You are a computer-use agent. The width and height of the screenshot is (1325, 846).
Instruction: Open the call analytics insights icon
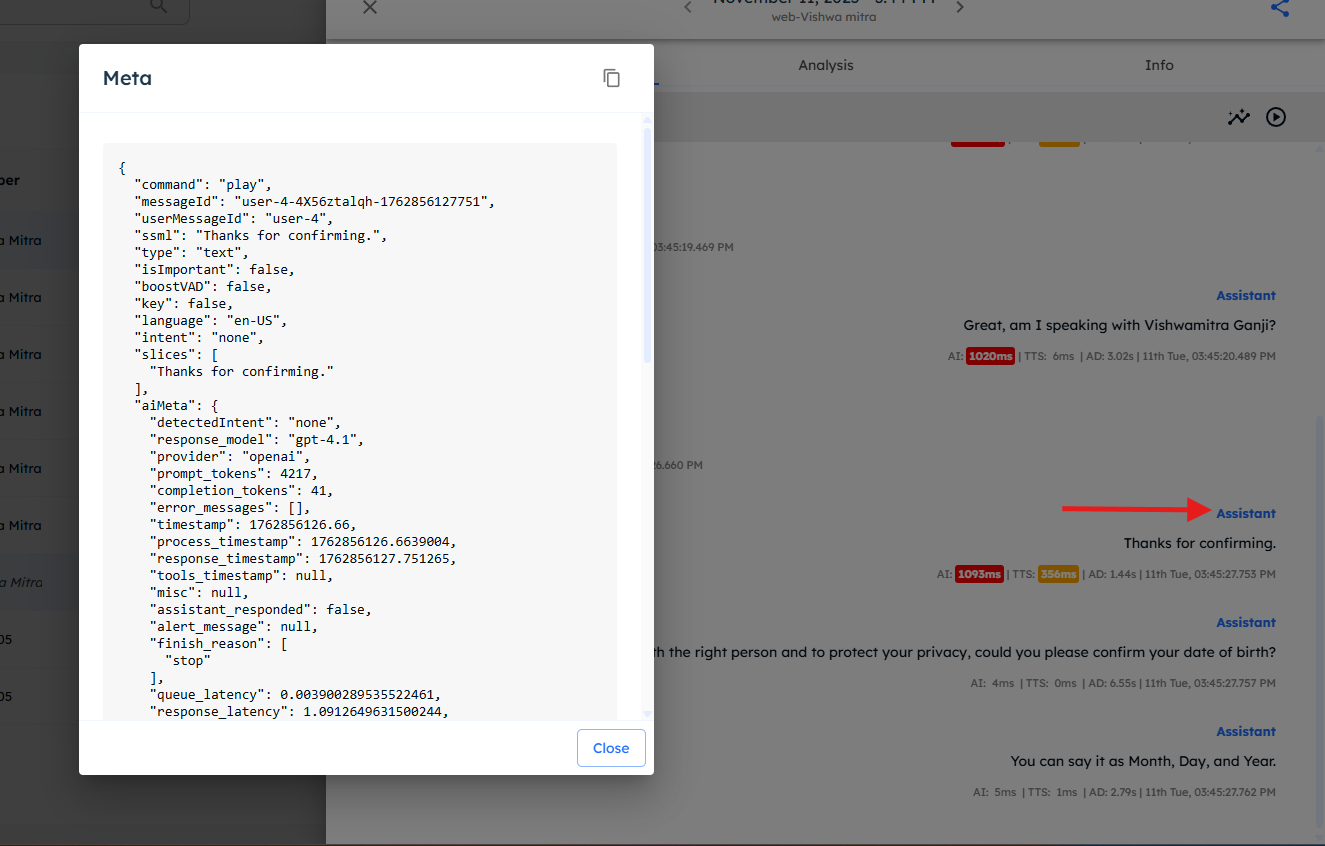(x=1239, y=117)
